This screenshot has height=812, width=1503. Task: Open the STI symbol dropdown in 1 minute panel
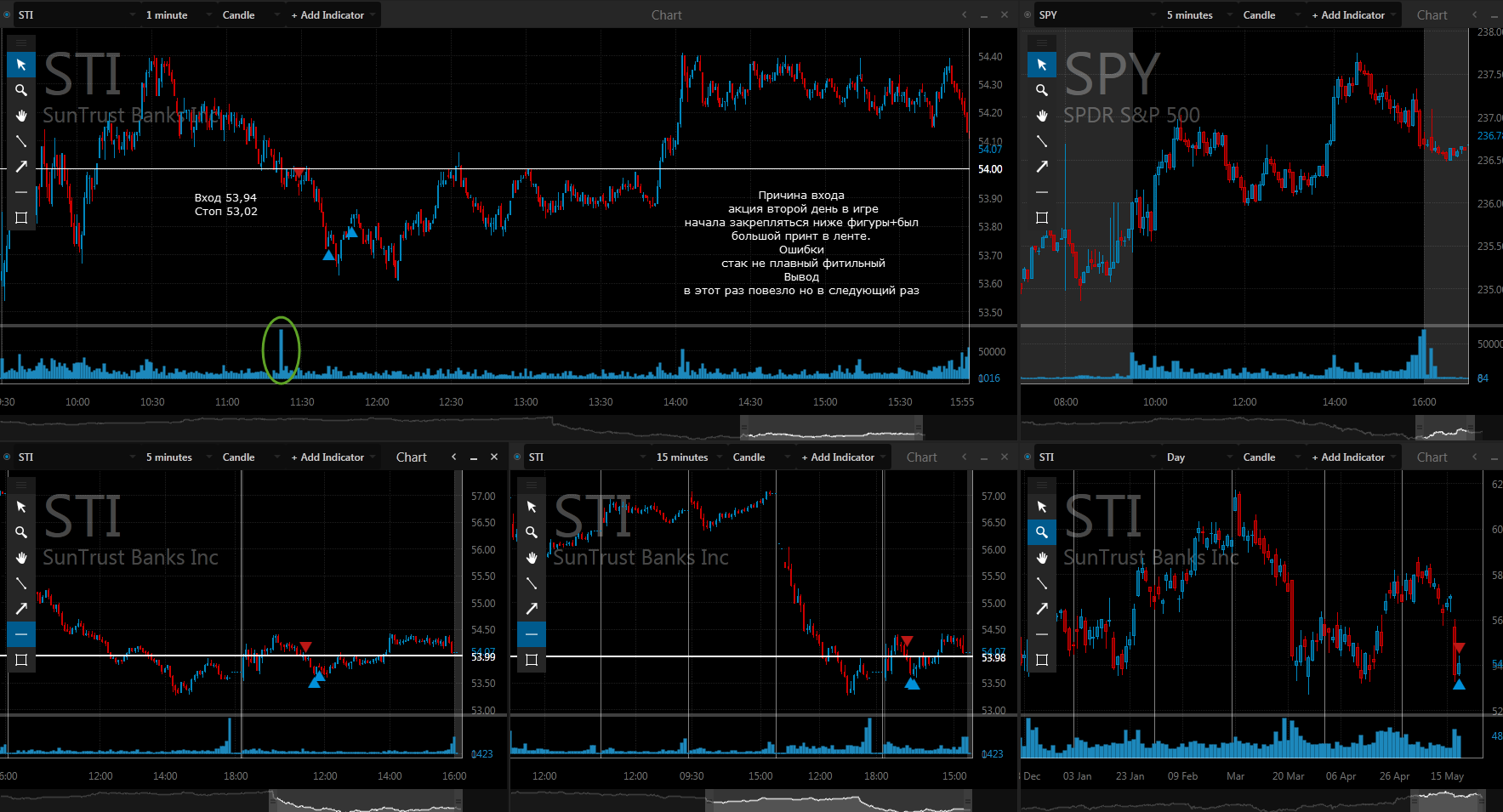(x=77, y=14)
